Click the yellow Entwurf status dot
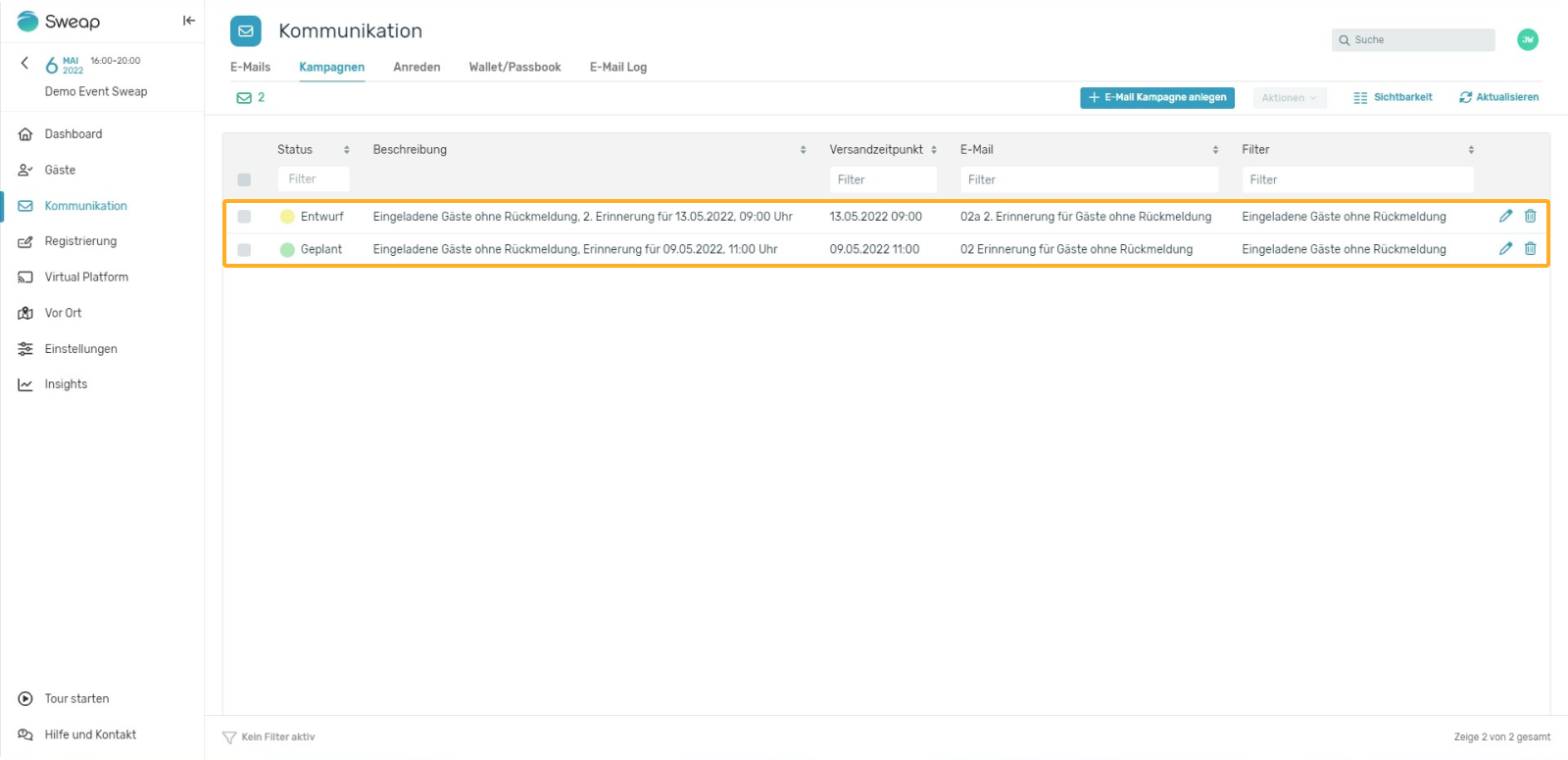Viewport: 1568px width, 760px height. [x=287, y=217]
